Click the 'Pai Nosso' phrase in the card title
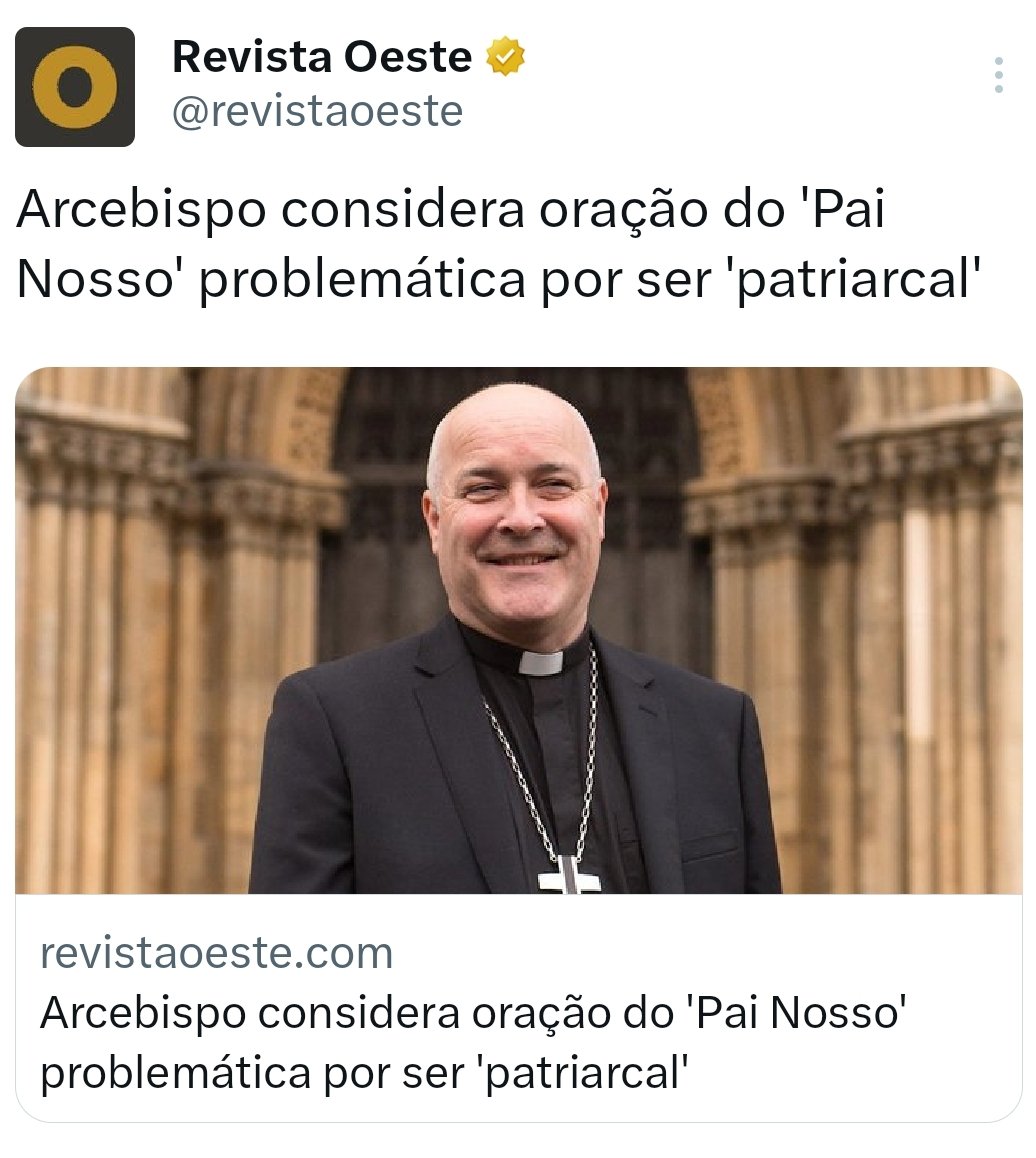The width and height of the screenshot is (1036, 1158). pyautogui.click(x=800, y=1012)
